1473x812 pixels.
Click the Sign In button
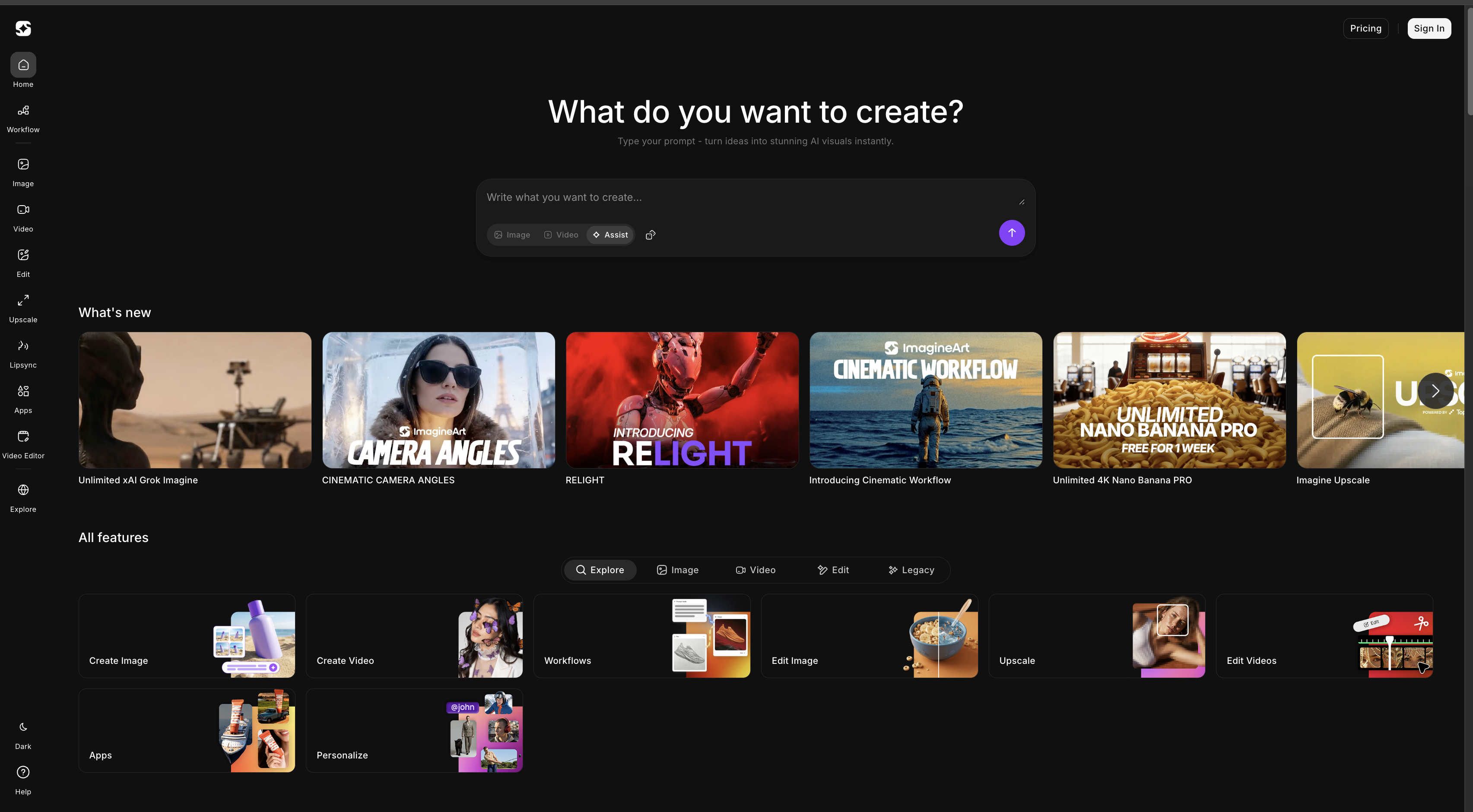(x=1429, y=29)
